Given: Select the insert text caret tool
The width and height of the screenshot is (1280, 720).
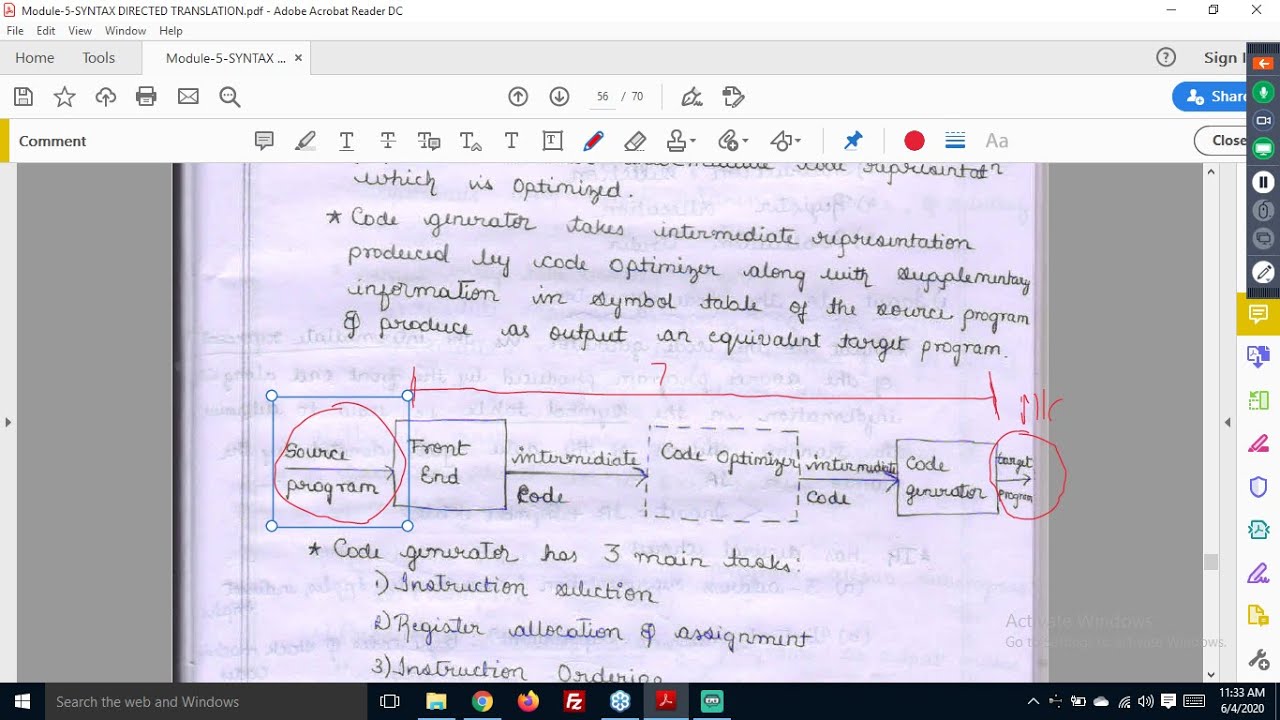Looking at the screenshot, I should coord(470,141).
